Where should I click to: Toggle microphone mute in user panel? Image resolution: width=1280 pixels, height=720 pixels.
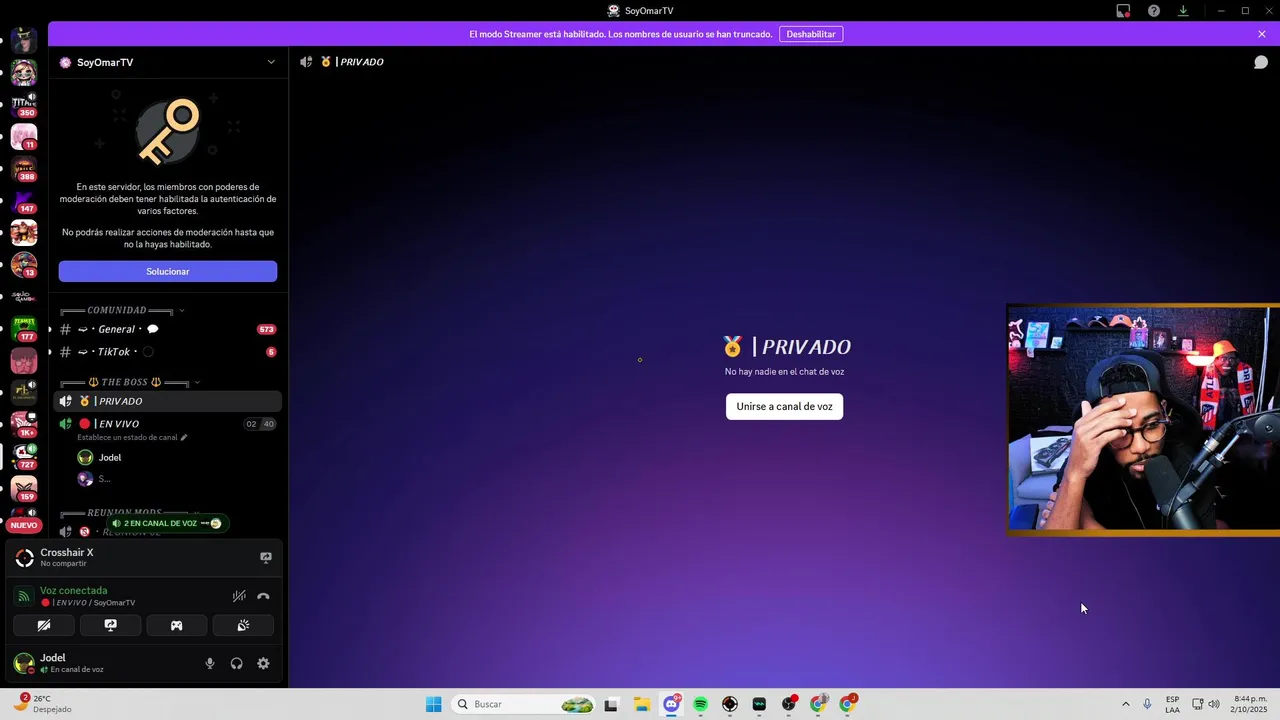coord(210,663)
